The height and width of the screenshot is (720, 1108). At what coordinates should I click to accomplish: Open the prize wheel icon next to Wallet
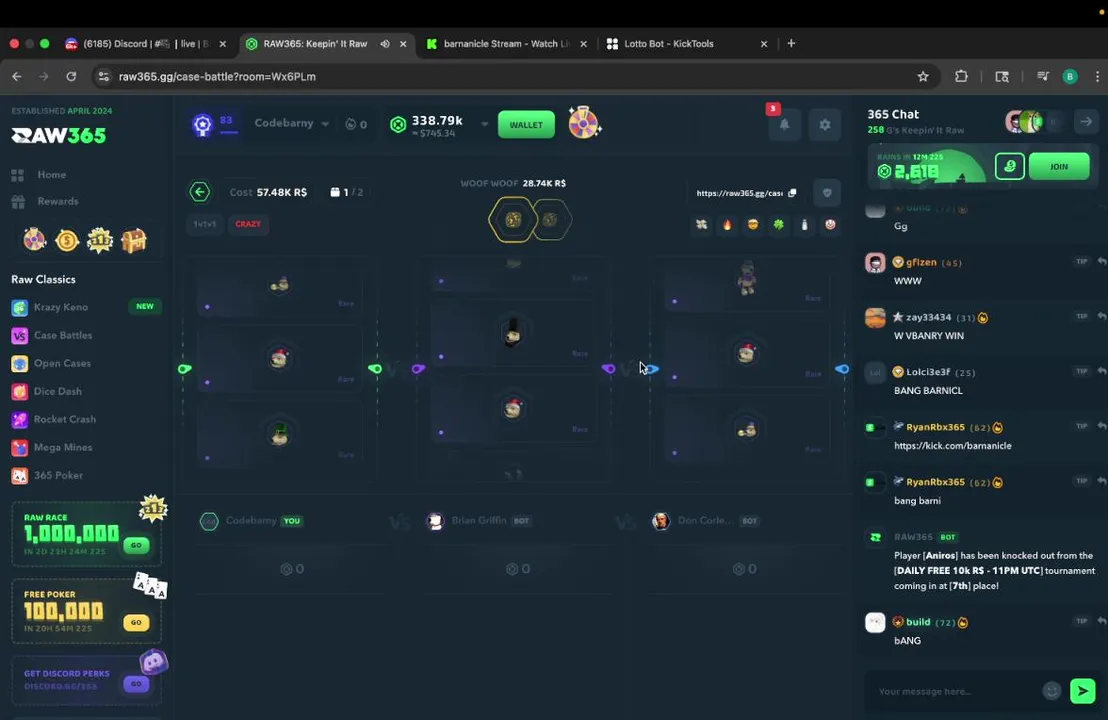[x=584, y=123]
